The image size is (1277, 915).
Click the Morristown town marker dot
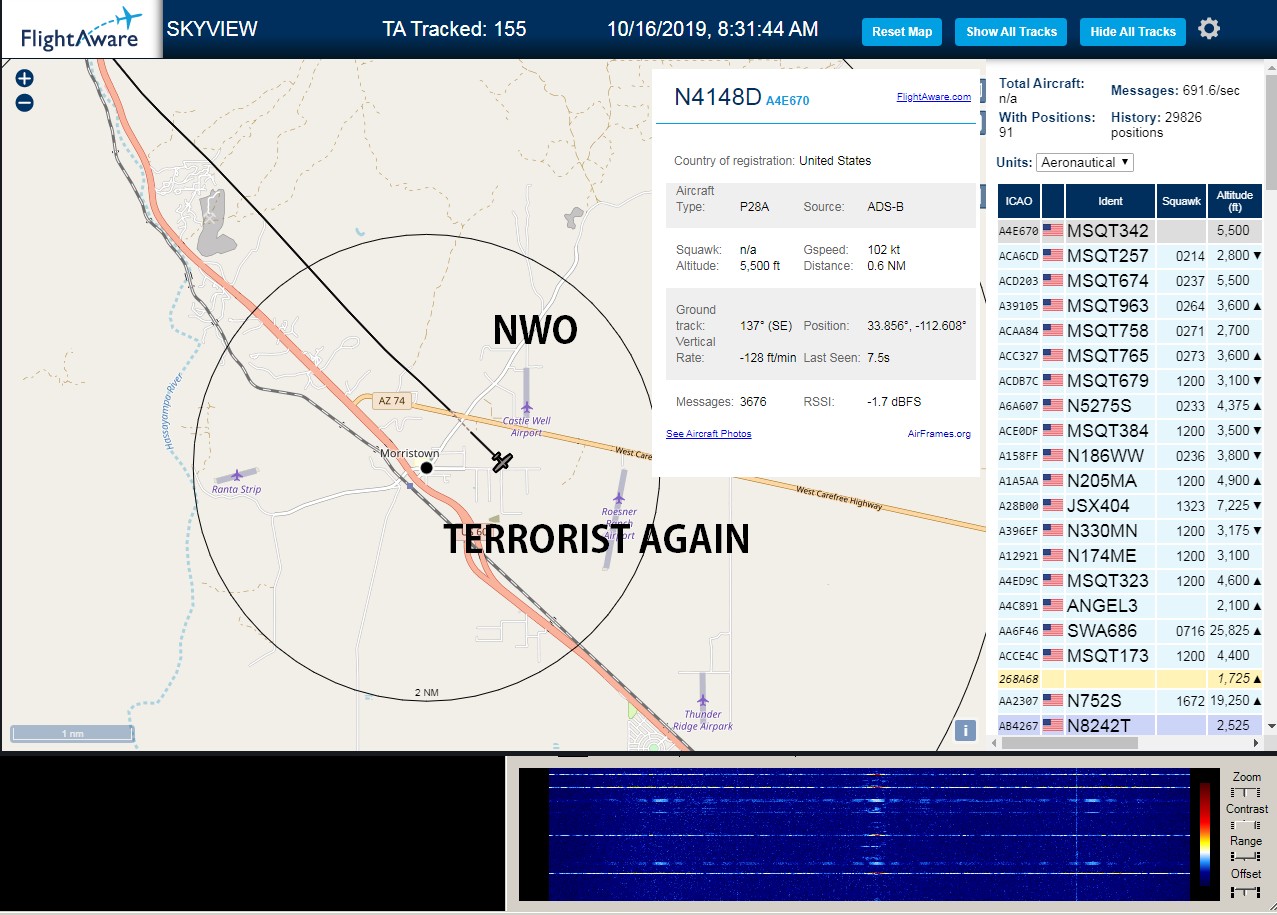(427, 467)
